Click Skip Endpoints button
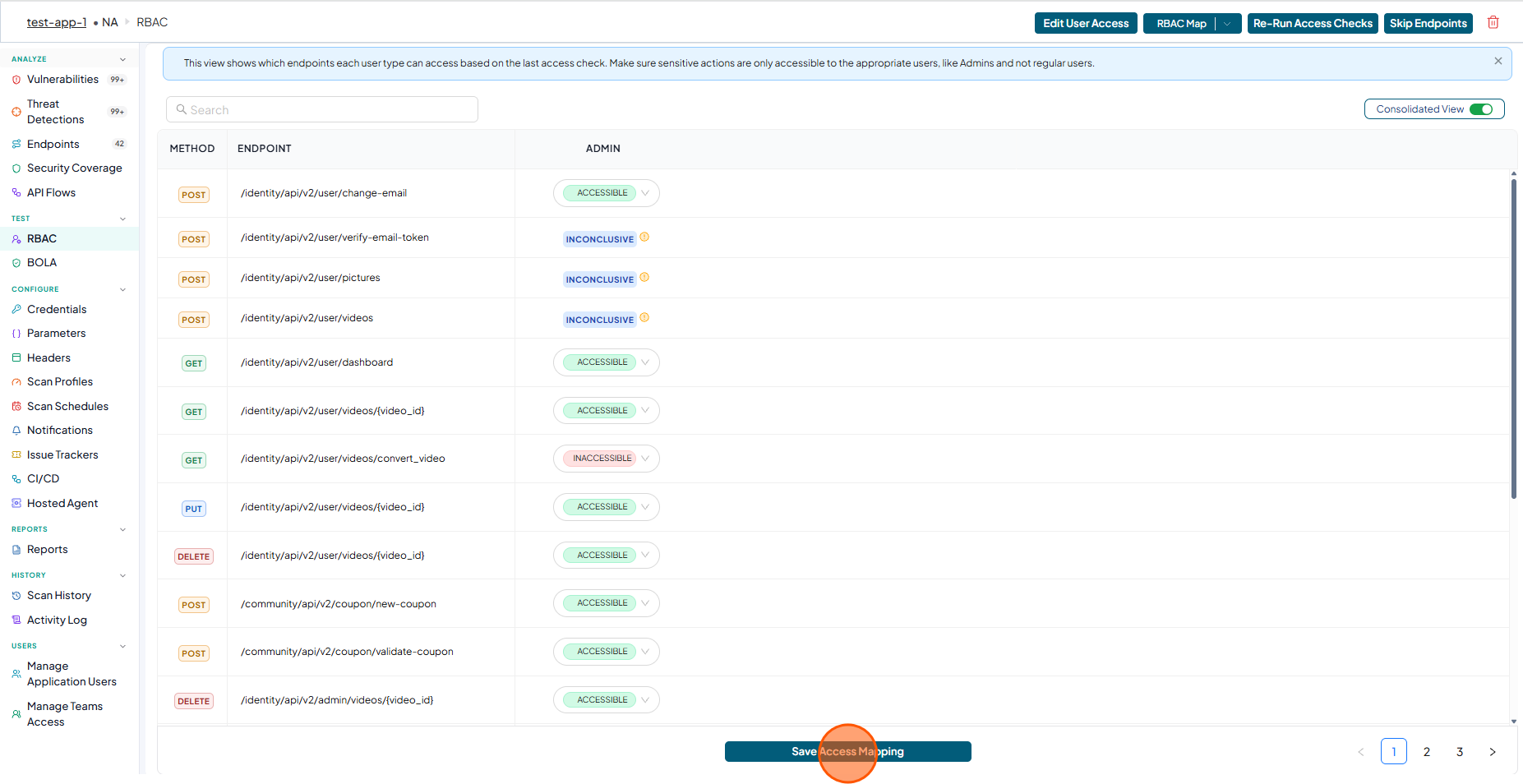 tap(1428, 24)
